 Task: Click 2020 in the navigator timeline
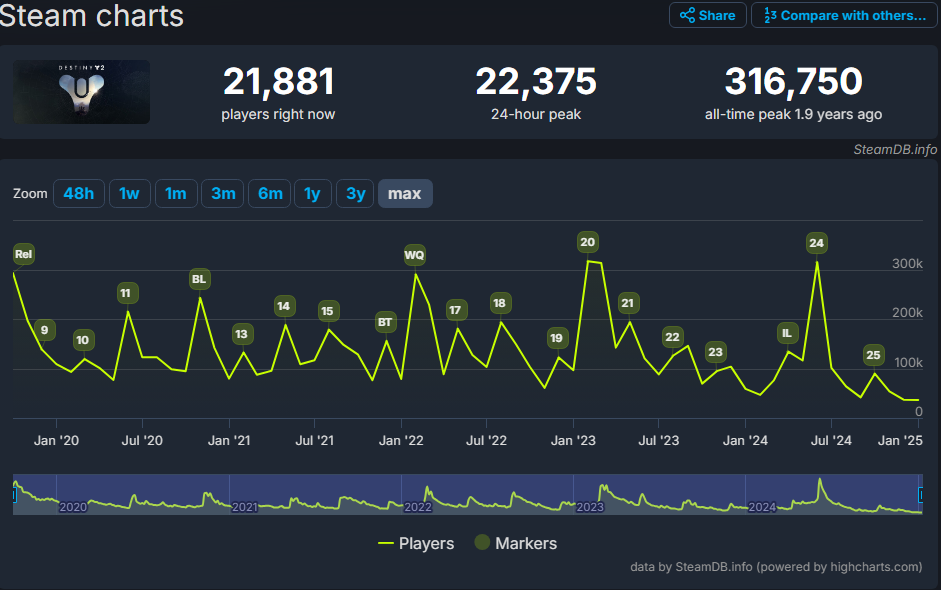(x=73, y=507)
